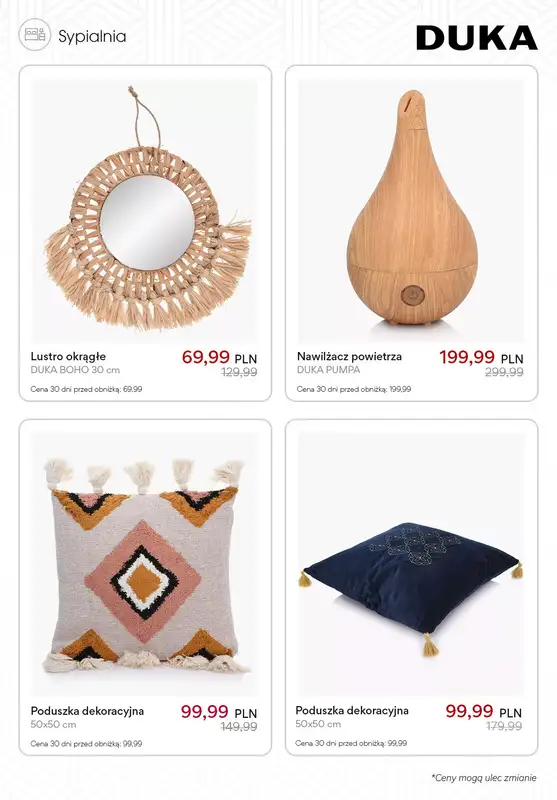557x800 pixels.
Task: Select the Lustro okrągłe product title
Action: point(68,357)
